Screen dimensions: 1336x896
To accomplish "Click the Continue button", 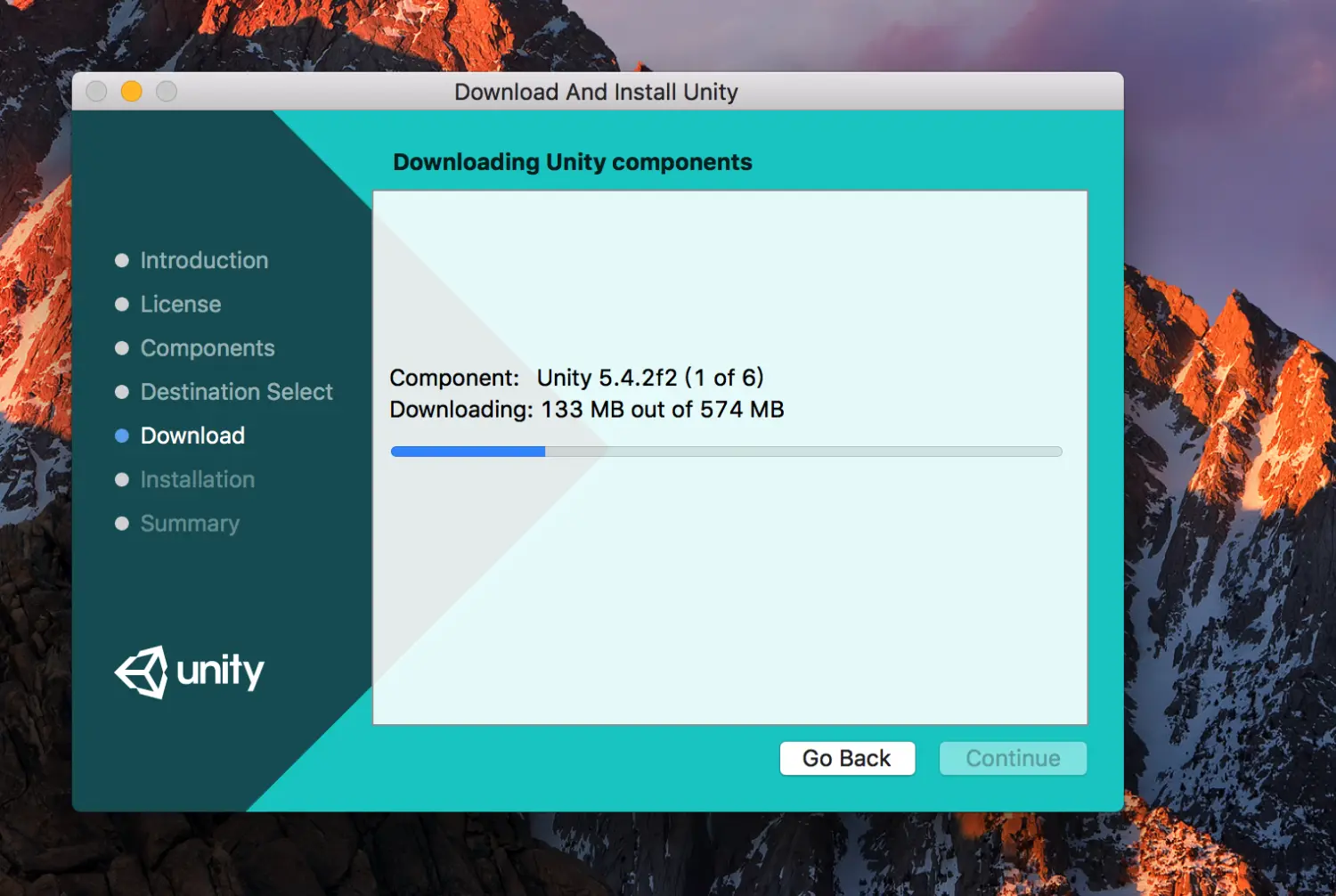I will [x=1013, y=758].
